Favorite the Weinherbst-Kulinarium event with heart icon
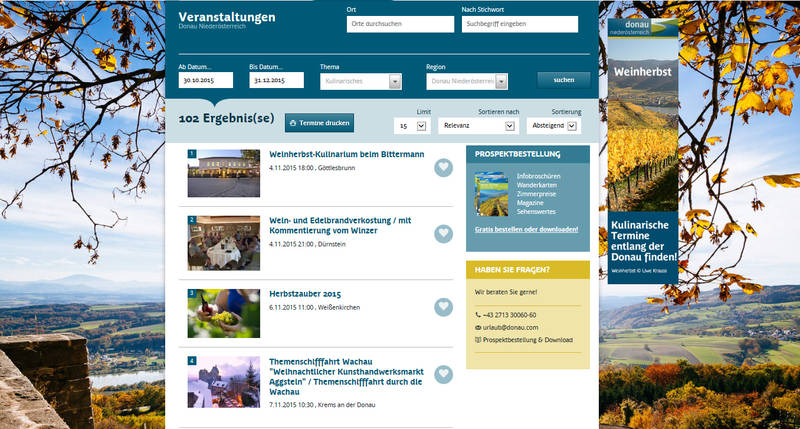The height and width of the screenshot is (429, 800). tap(444, 168)
